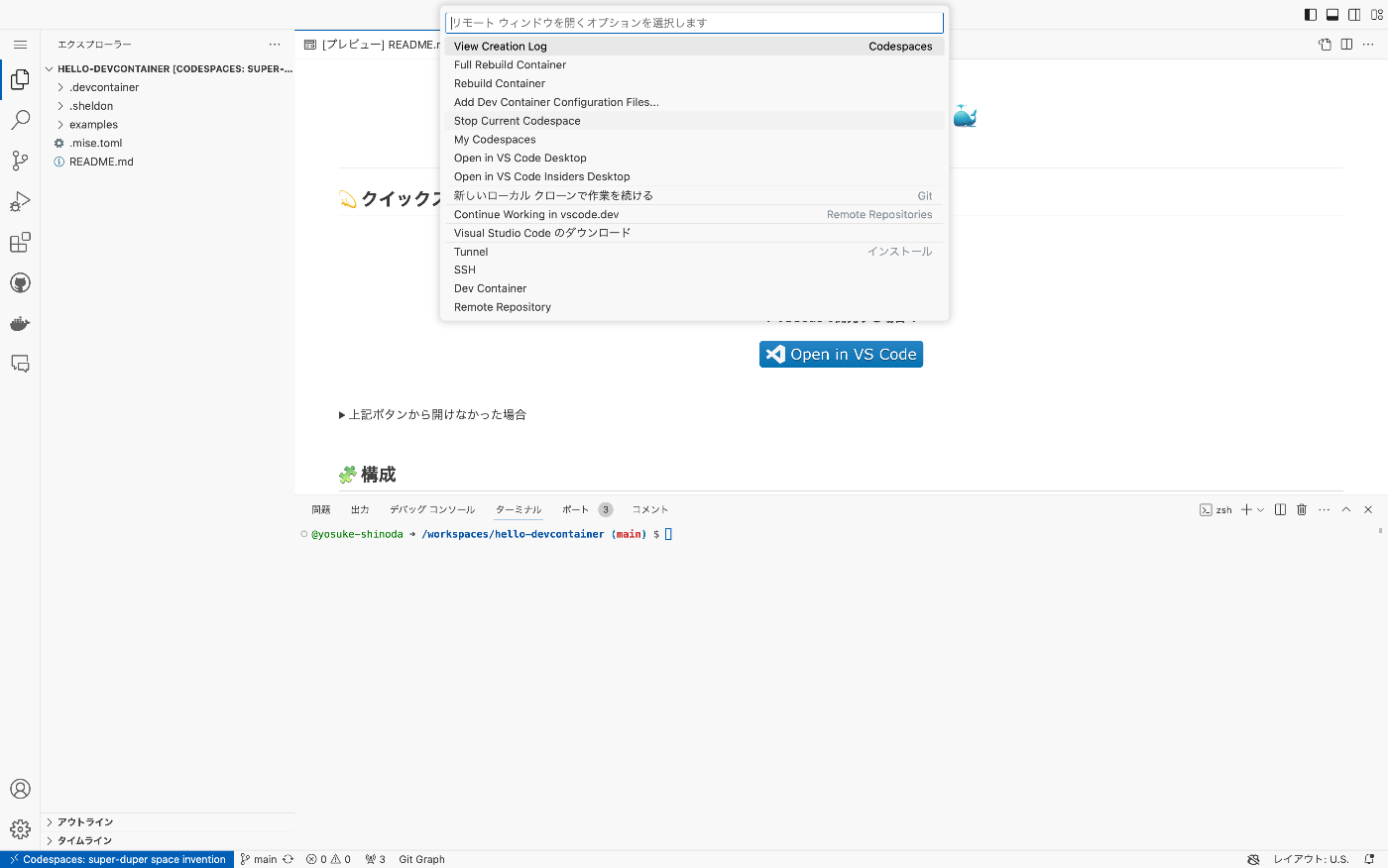This screenshot has width=1388, height=868.
Task: Open the editor's More Actions ellipsis
Action: click(1368, 45)
